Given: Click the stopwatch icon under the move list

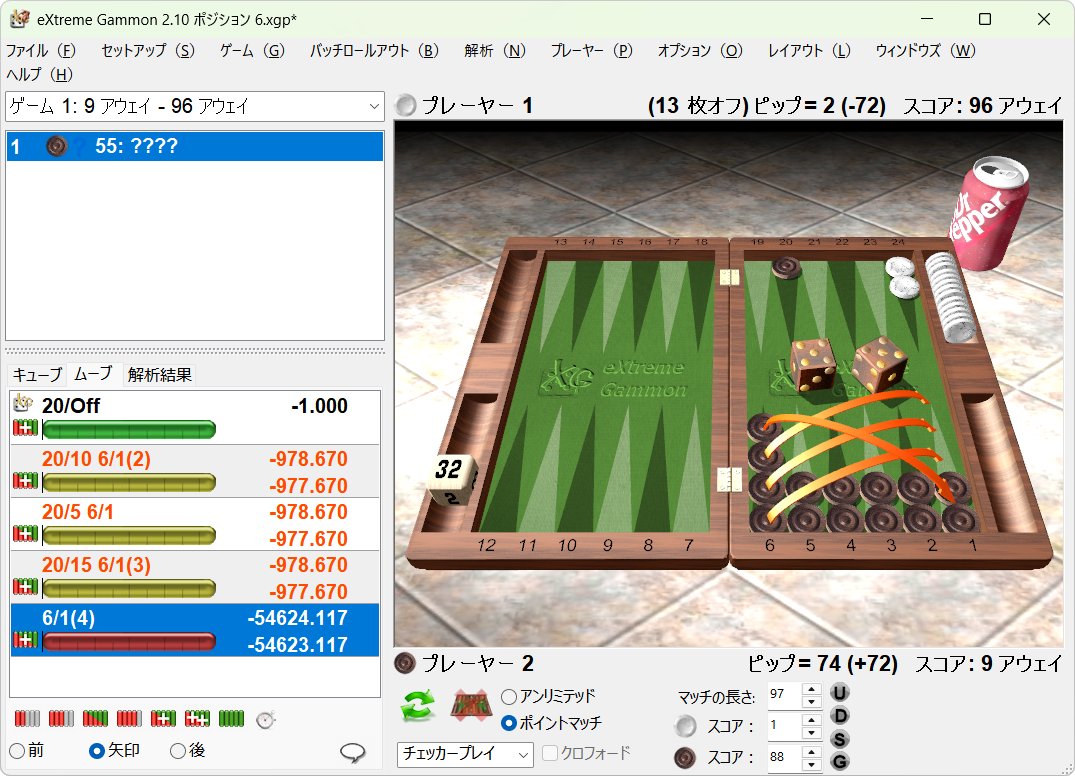Looking at the screenshot, I should [265, 720].
